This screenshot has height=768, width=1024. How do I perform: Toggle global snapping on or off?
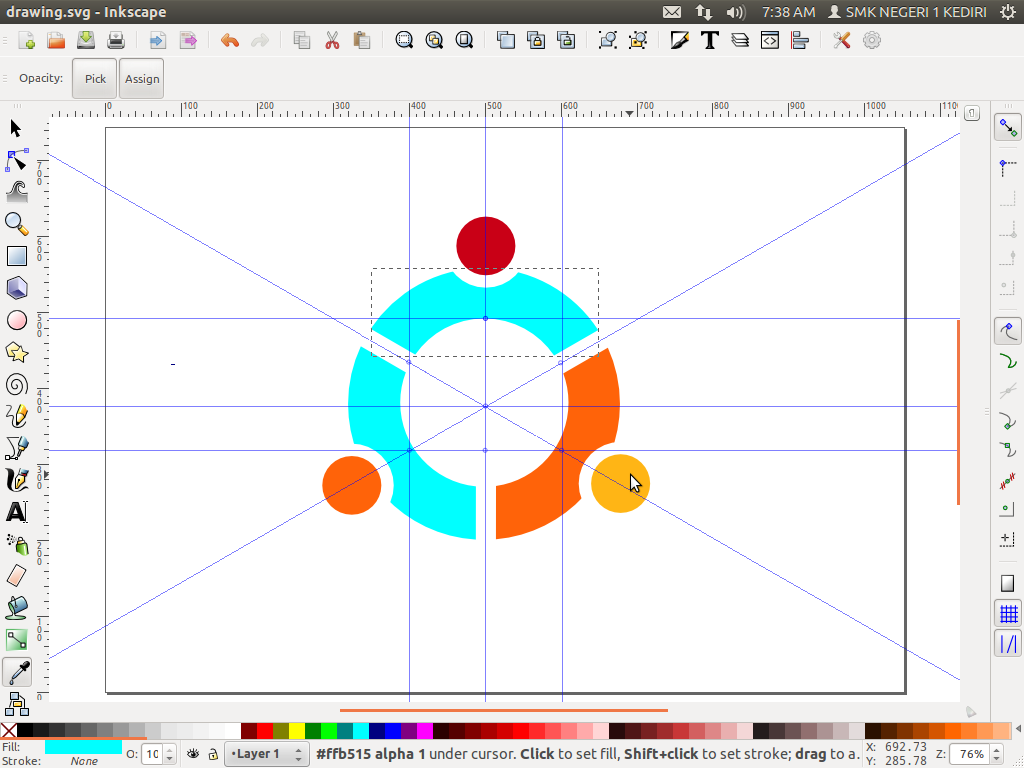[x=1008, y=128]
